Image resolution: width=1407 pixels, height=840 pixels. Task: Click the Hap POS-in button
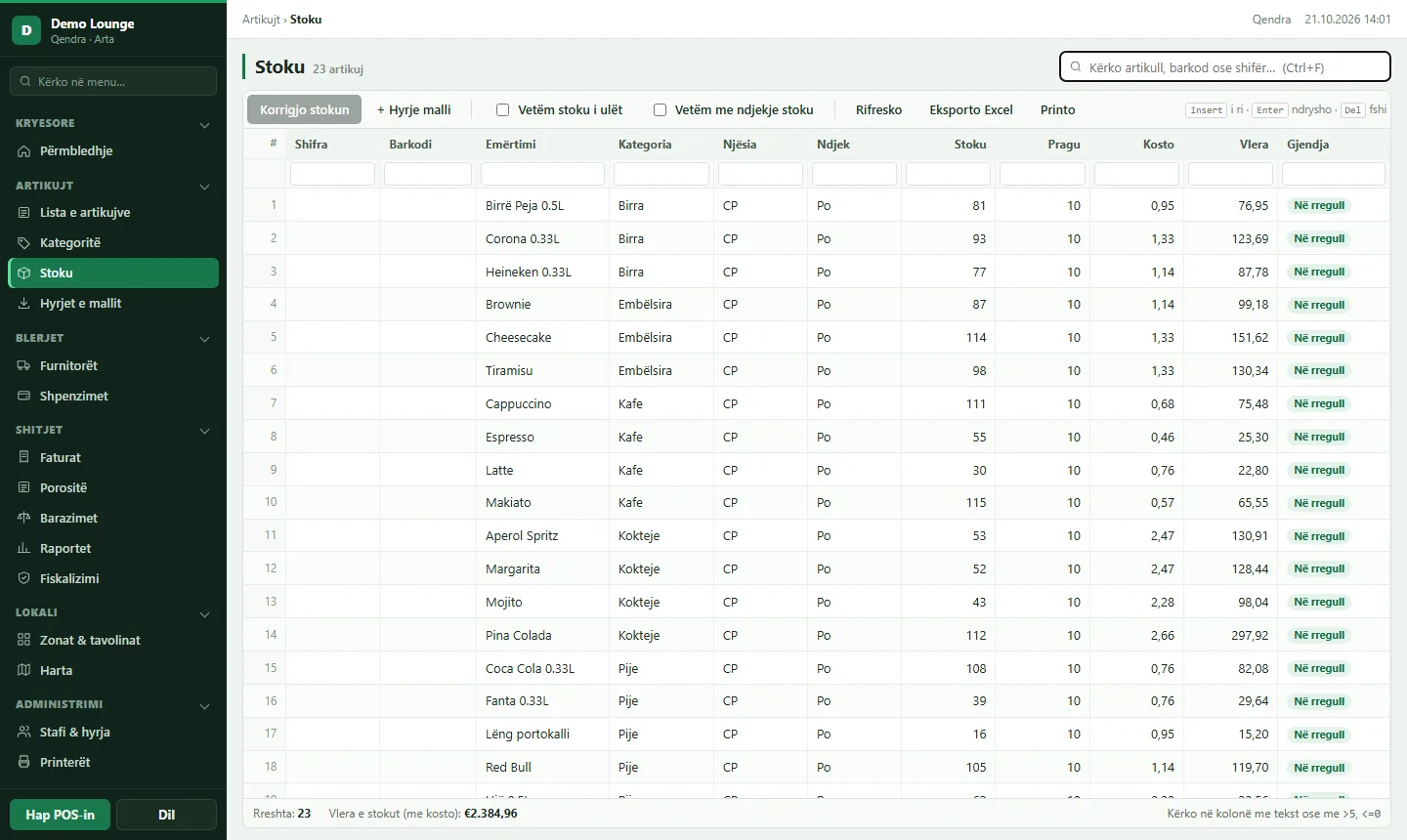click(x=61, y=815)
